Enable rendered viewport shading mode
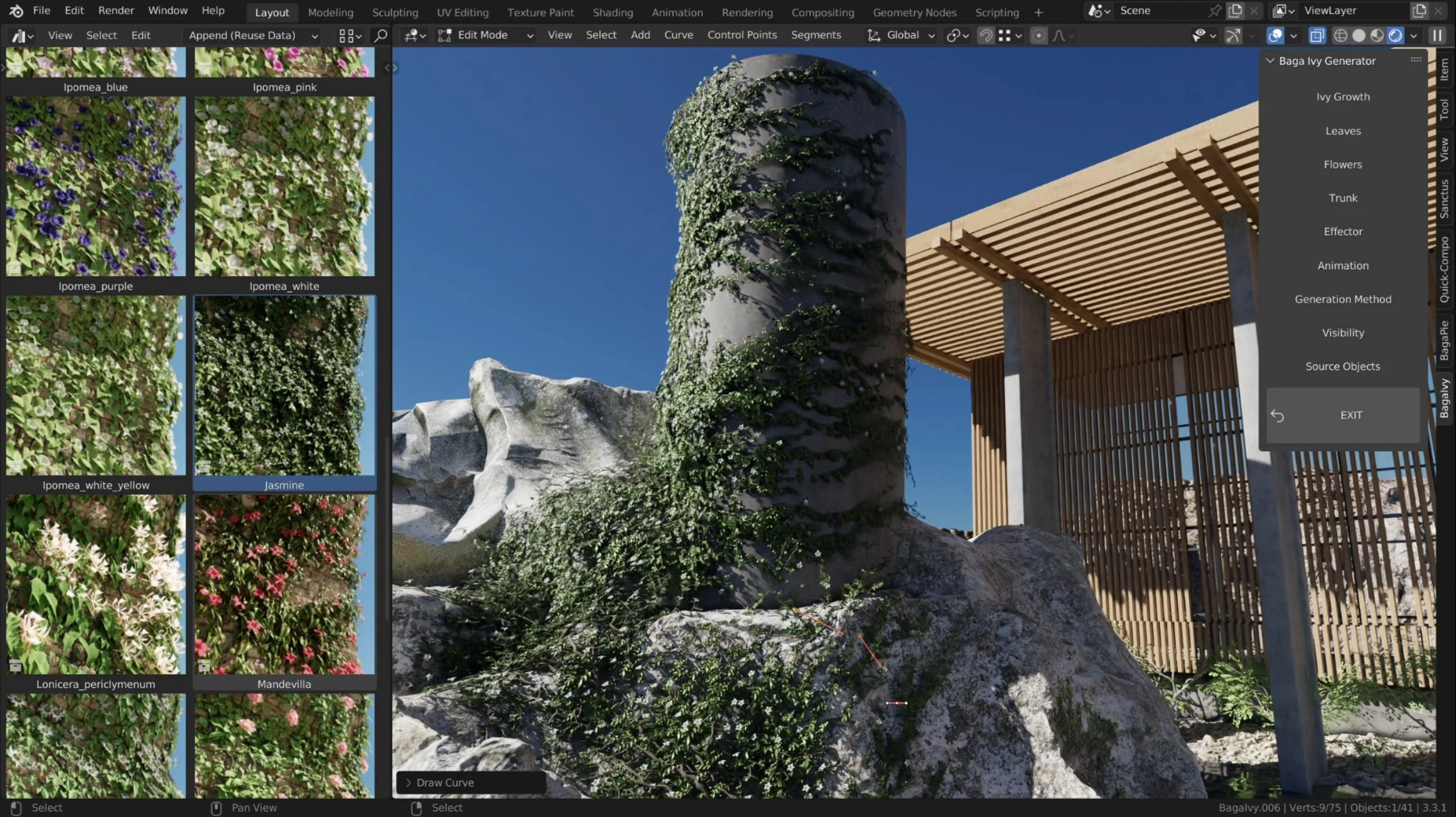 tap(1395, 36)
